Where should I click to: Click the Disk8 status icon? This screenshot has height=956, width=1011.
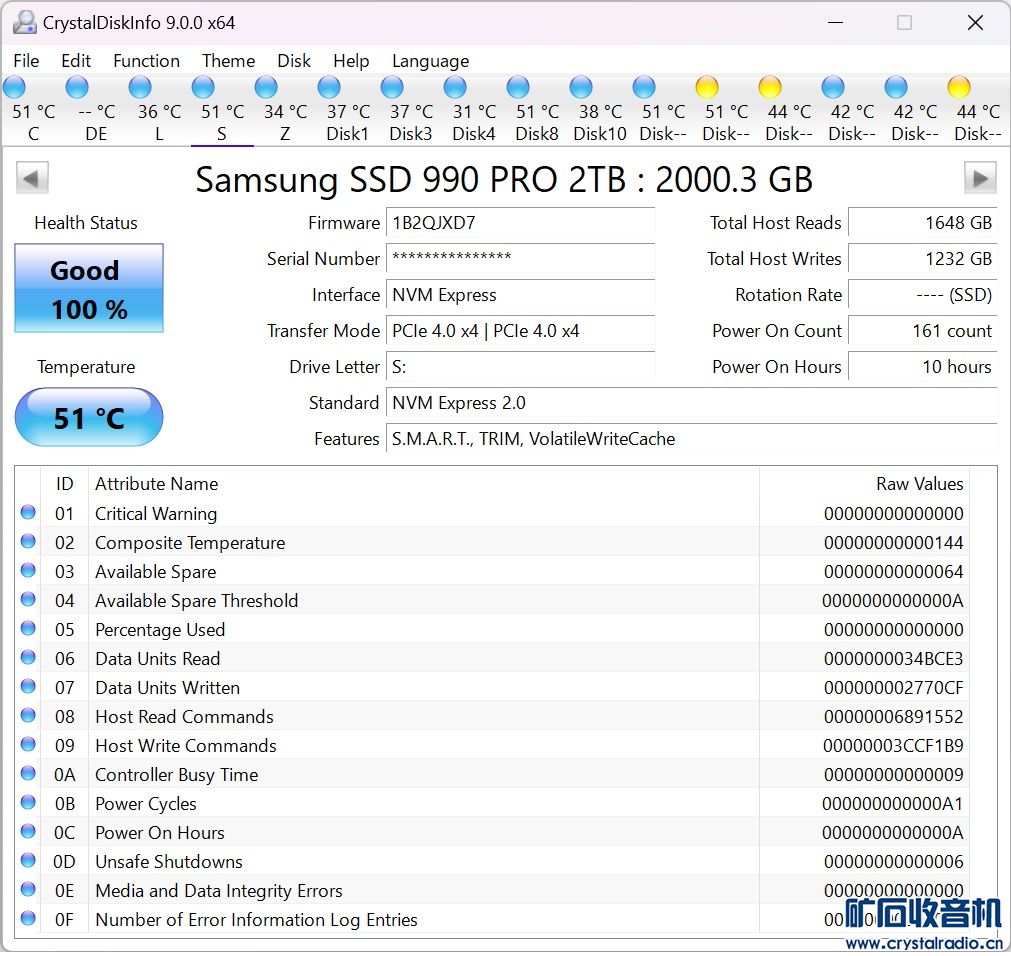coord(518,88)
